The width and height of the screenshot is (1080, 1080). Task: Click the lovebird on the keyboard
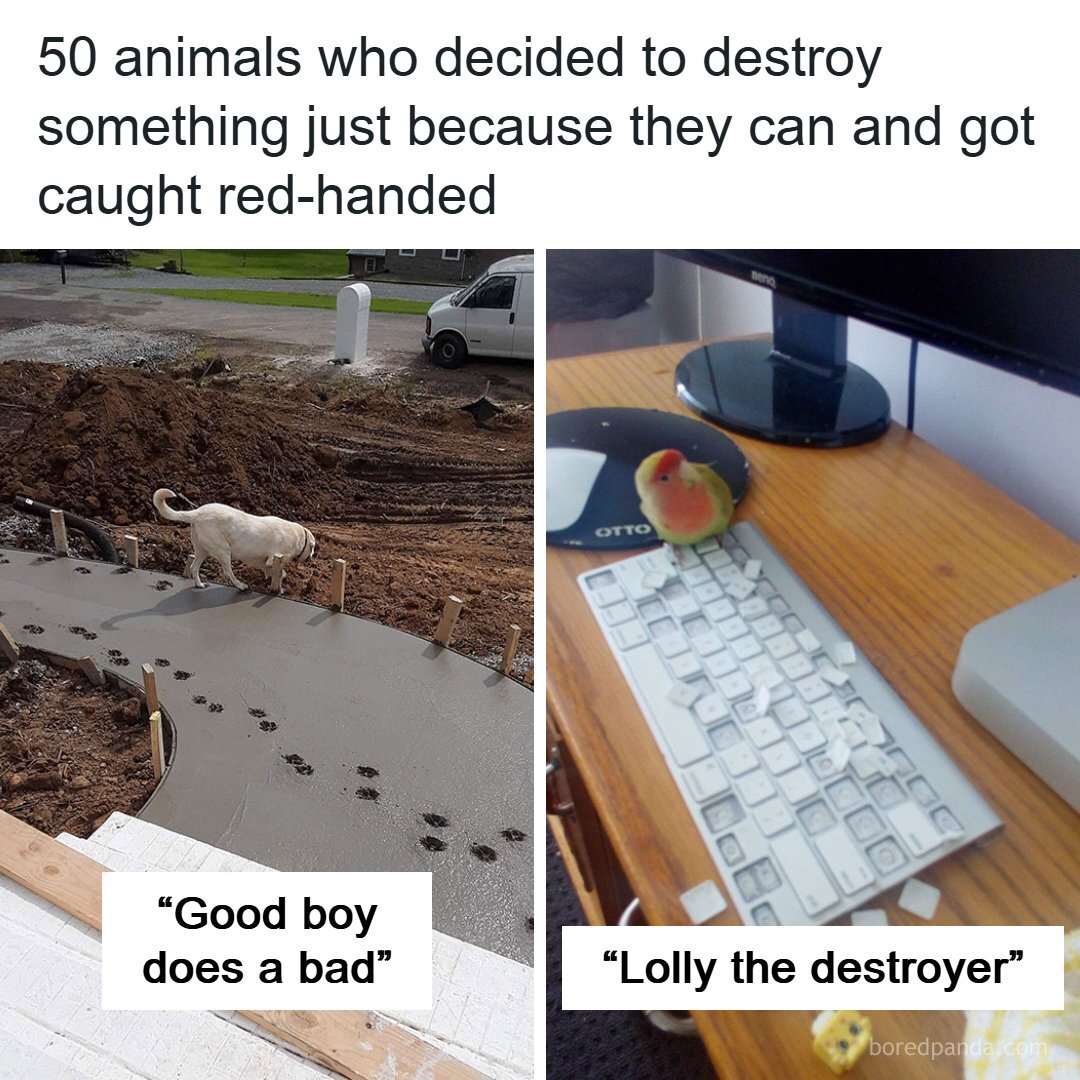click(x=684, y=496)
